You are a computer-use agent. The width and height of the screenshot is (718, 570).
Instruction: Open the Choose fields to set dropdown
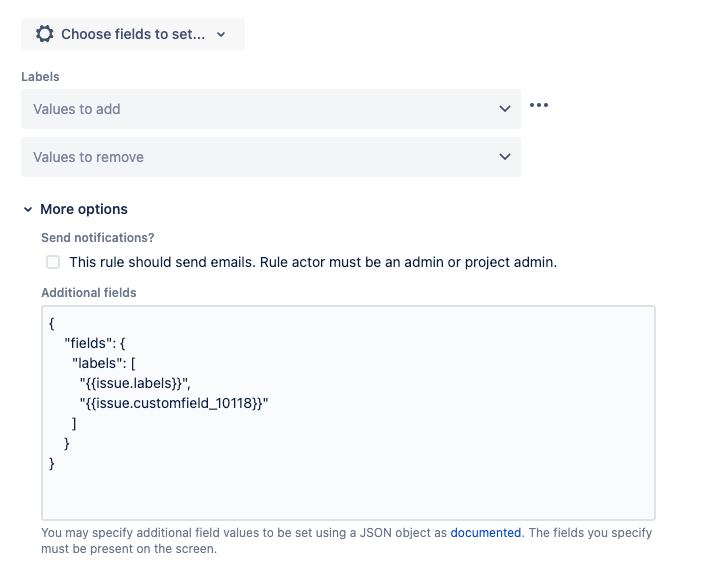point(133,34)
